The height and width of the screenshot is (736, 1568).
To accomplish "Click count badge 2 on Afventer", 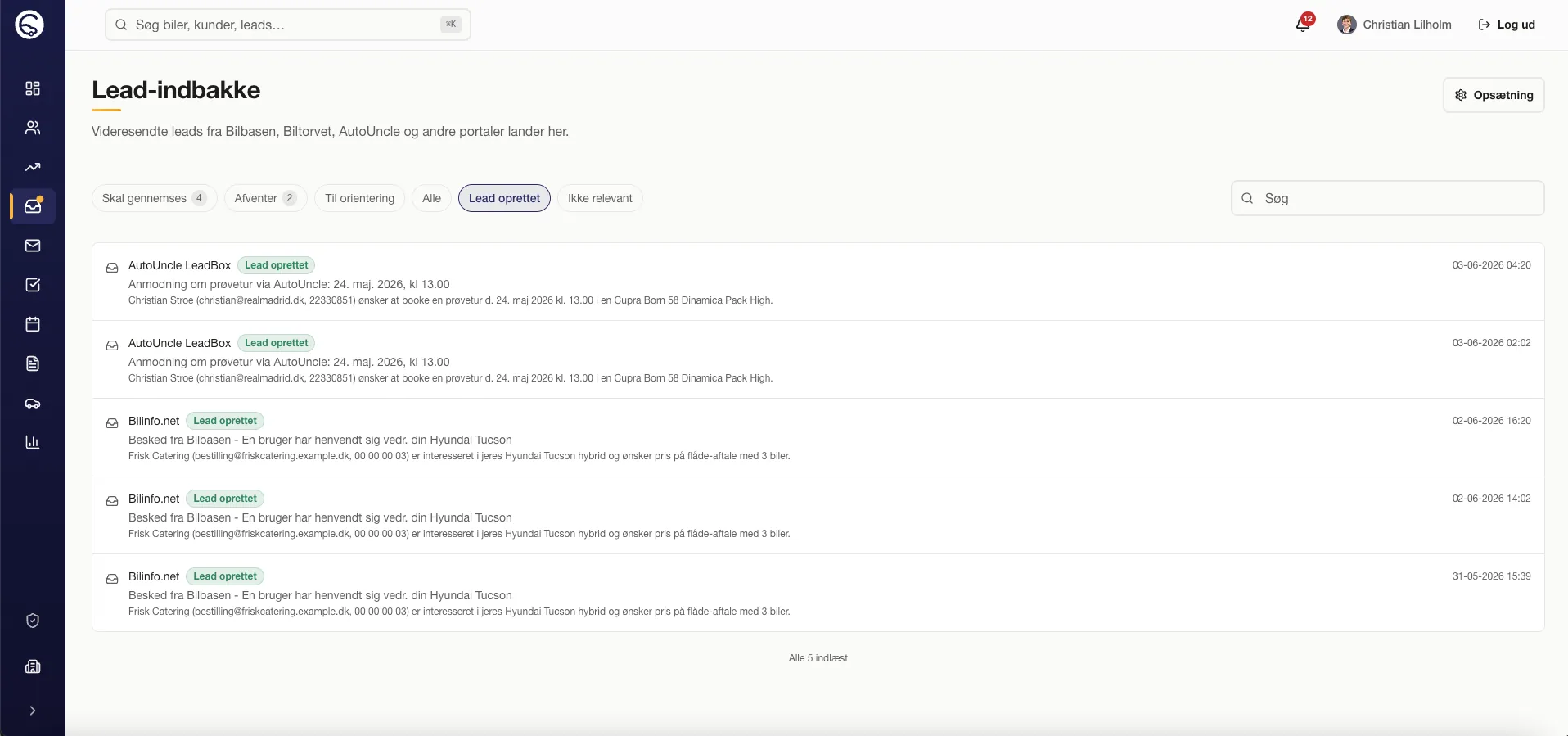I will click(289, 198).
